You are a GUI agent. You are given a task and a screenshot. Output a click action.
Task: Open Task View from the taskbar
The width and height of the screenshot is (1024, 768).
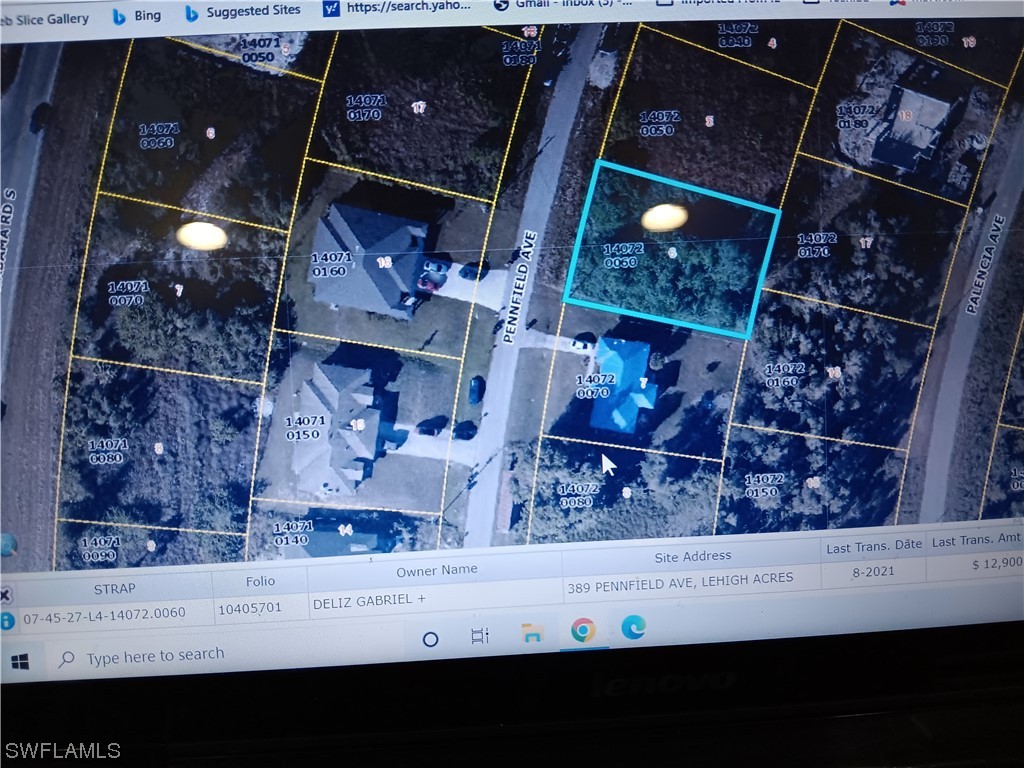pyautogui.click(x=480, y=636)
